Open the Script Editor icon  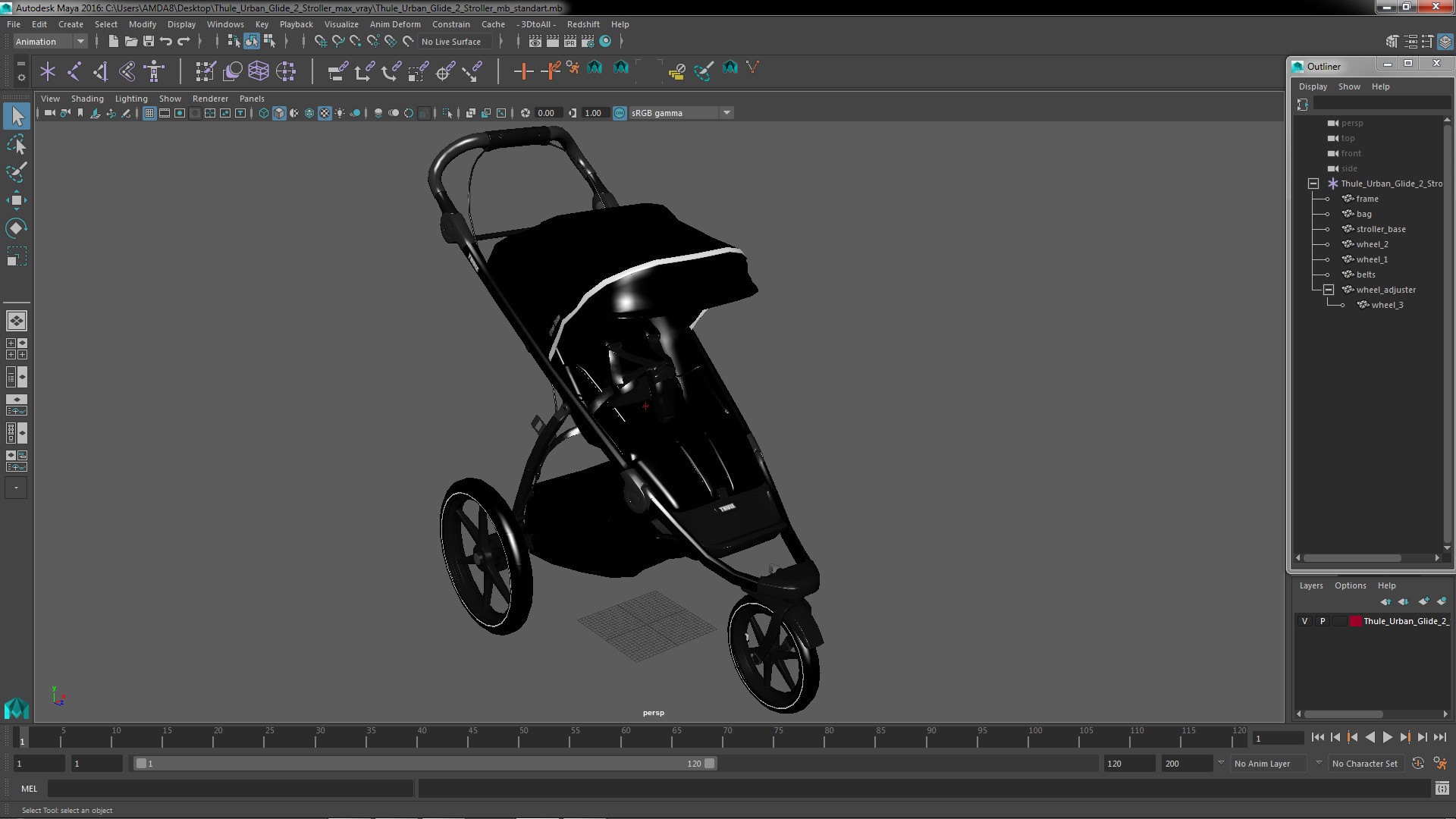click(1442, 789)
